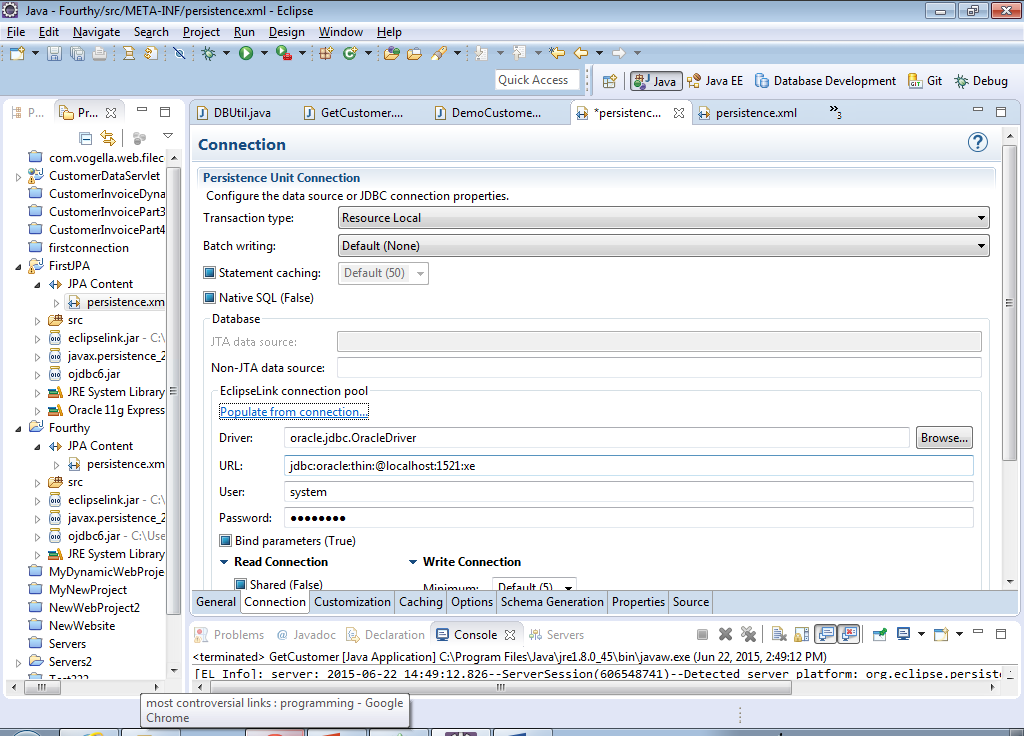Open the Git perspective
1024x736 pixels.
point(925,81)
